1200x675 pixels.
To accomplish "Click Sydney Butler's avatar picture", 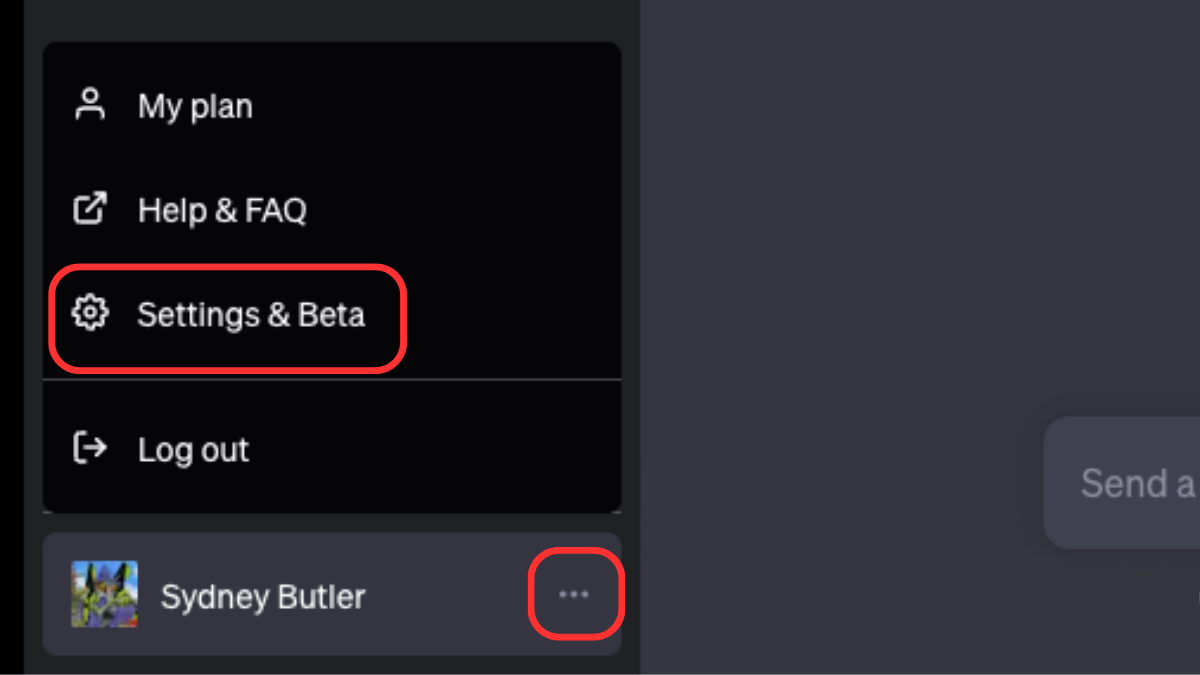I will pyautogui.click(x=105, y=594).
